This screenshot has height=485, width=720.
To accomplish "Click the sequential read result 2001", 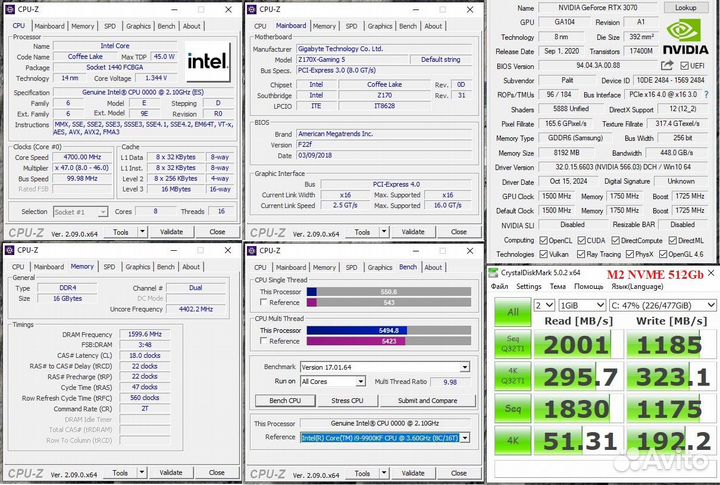I will point(578,344).
